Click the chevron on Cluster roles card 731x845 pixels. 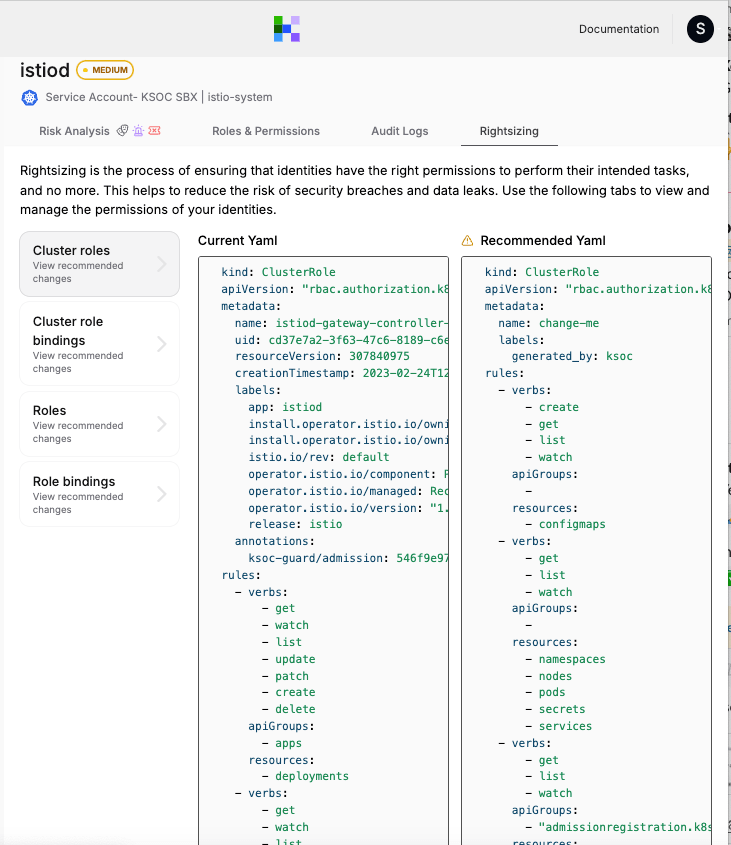pos(162,264)
